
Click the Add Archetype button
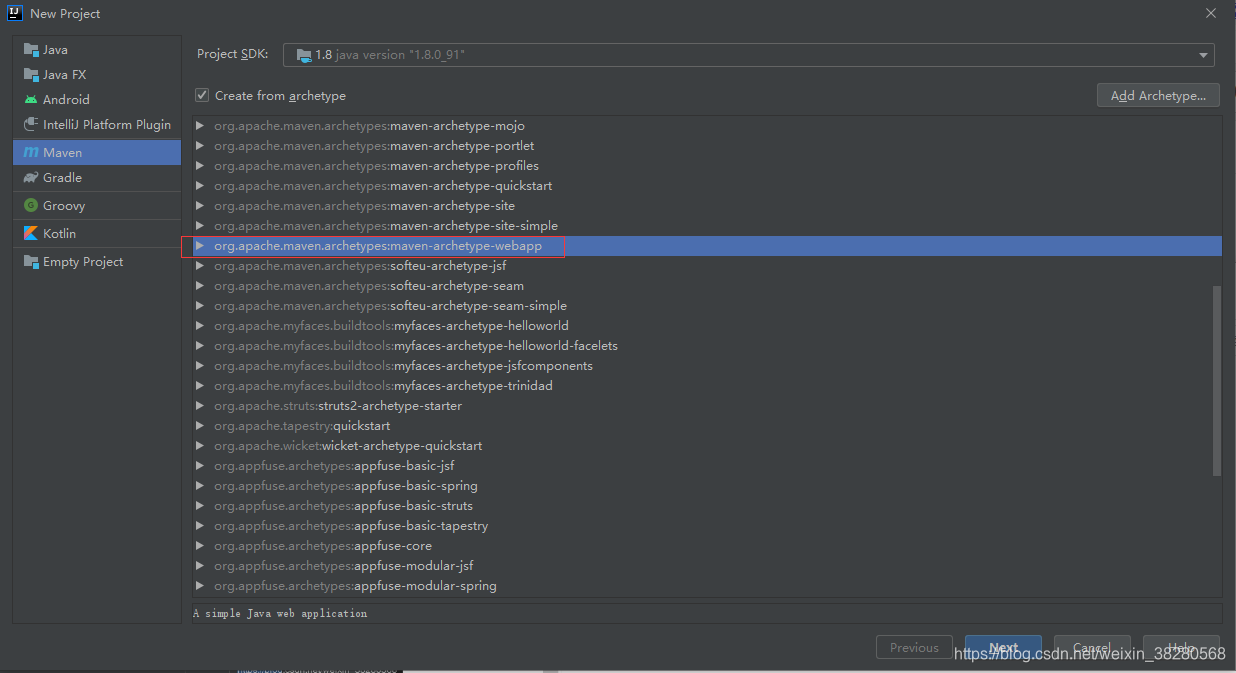point(1158,95)
